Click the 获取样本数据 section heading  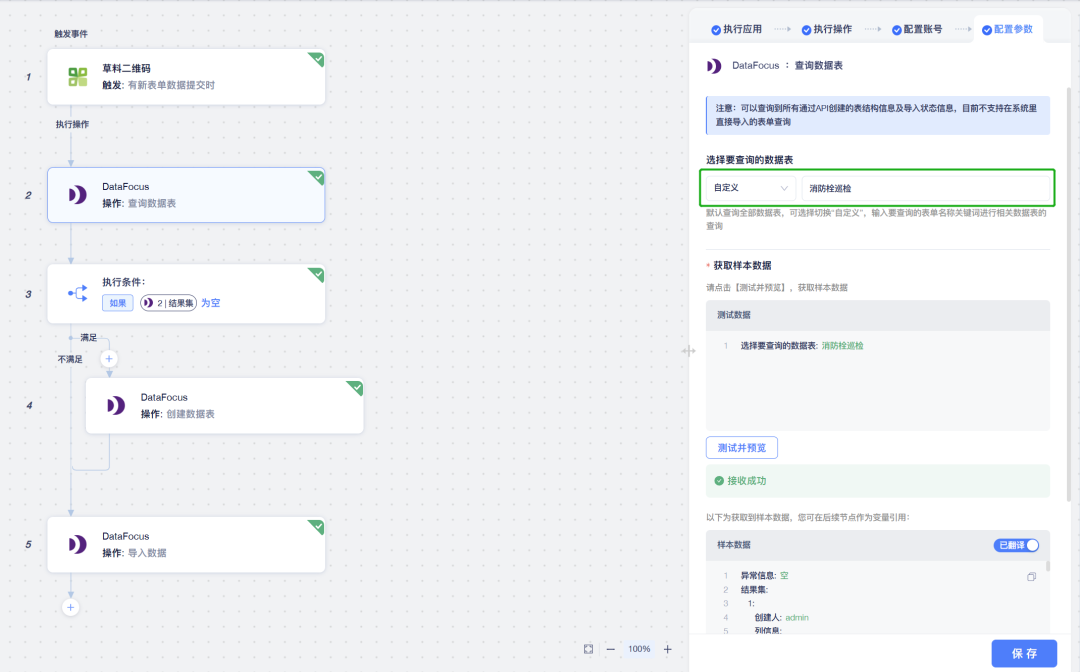(x=742, y=266)
